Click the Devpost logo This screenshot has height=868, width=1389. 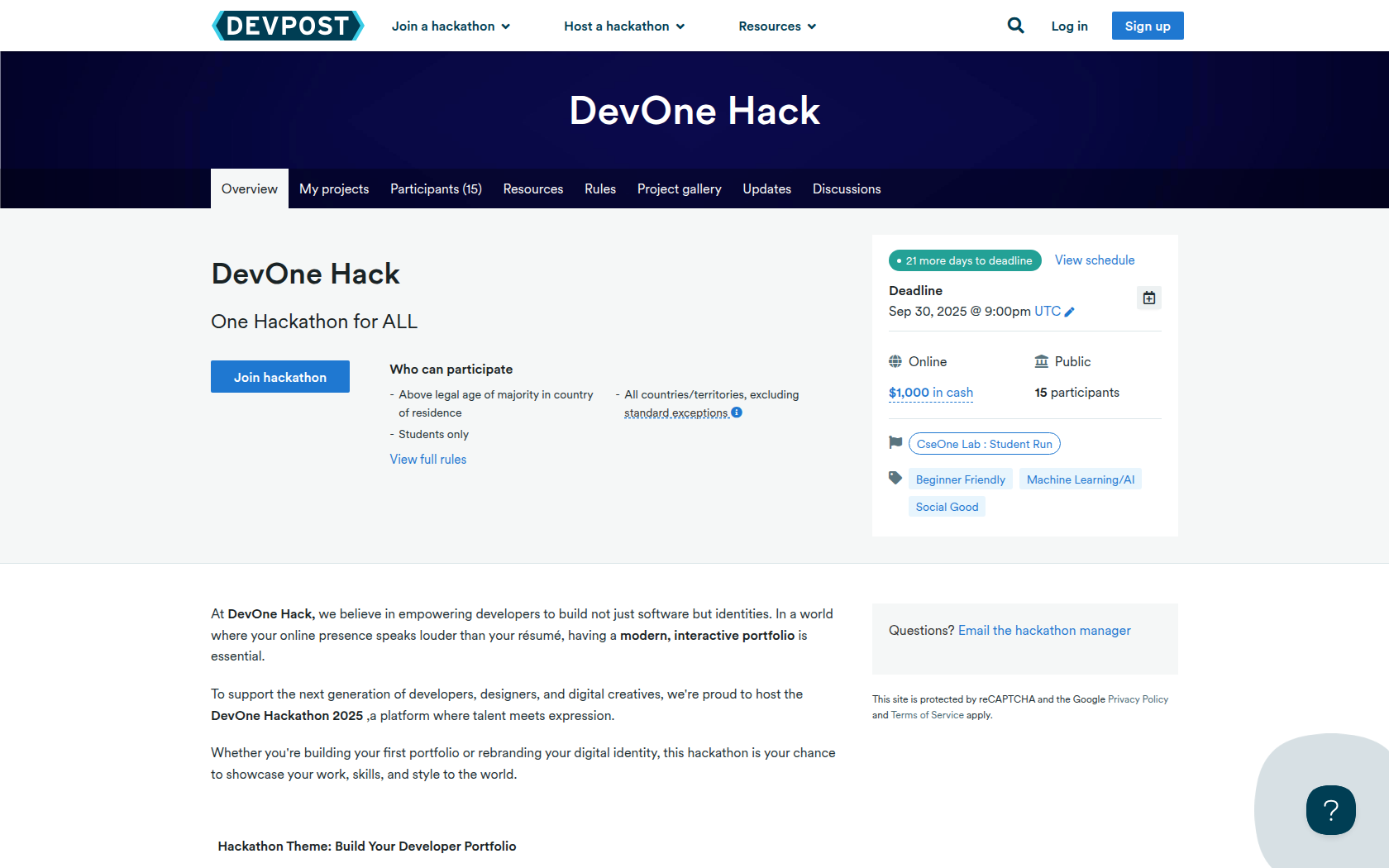click(288, 26)
